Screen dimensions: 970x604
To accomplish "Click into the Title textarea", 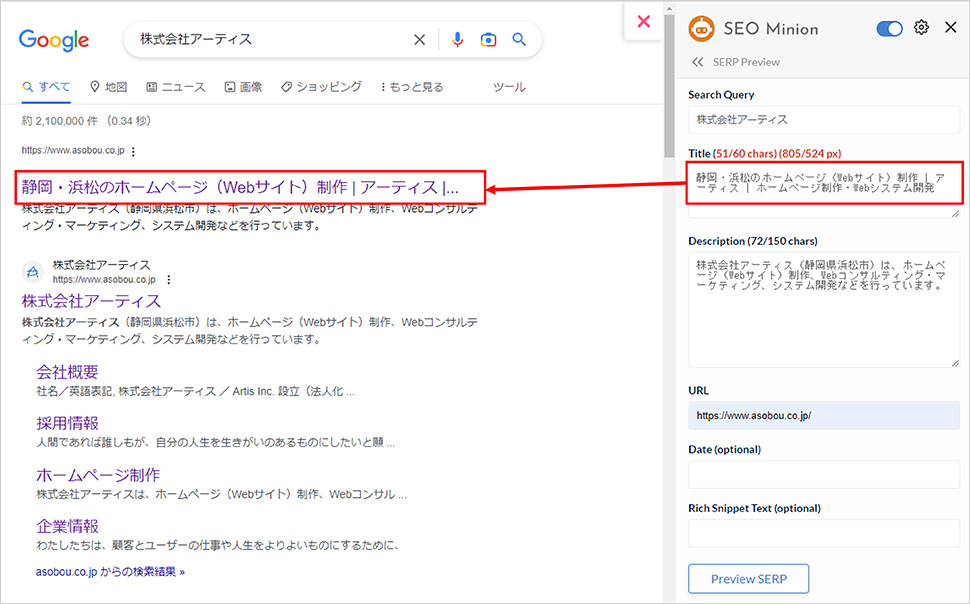I will [823, 190].
